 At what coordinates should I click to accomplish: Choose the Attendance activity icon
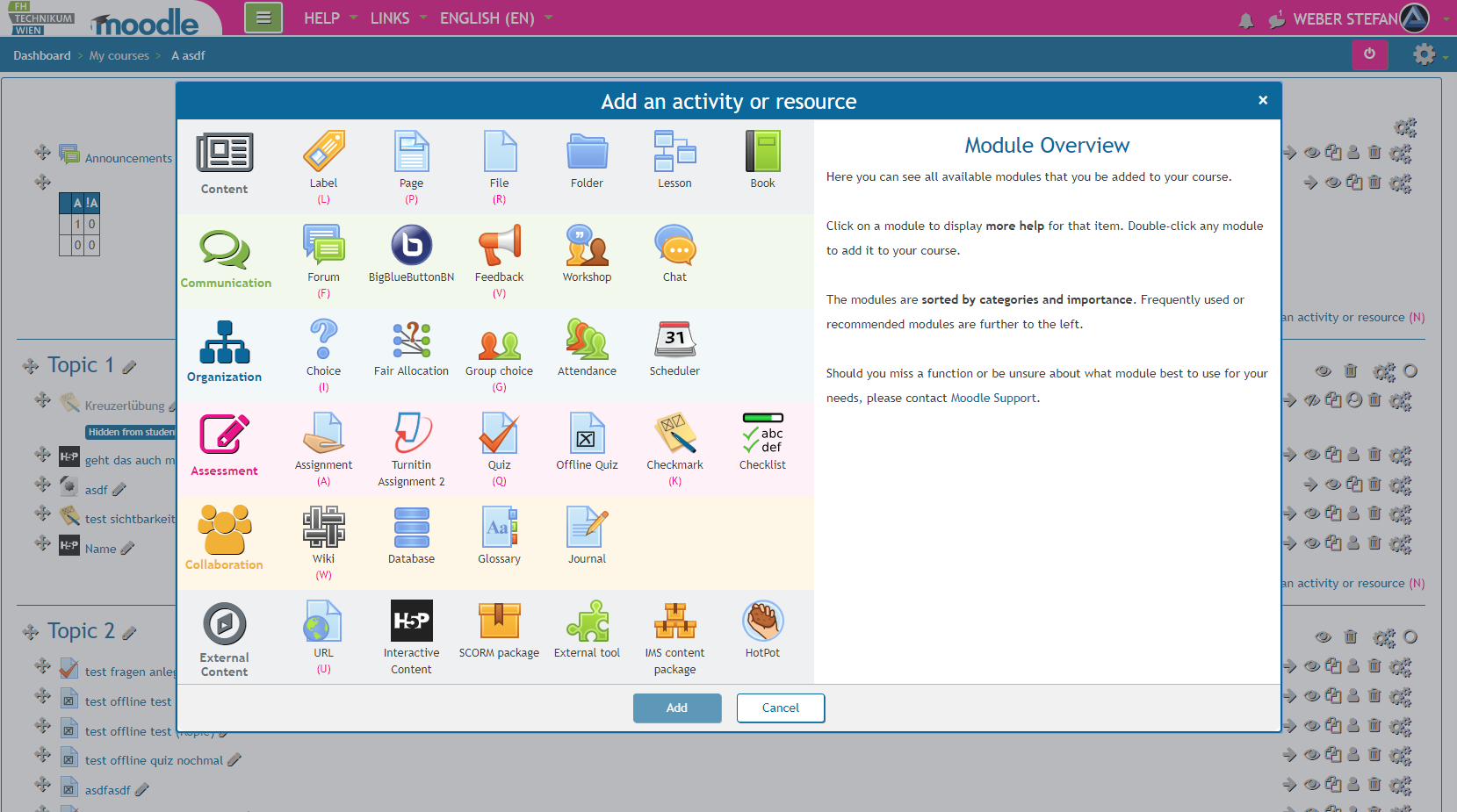(x=587, y=339)
